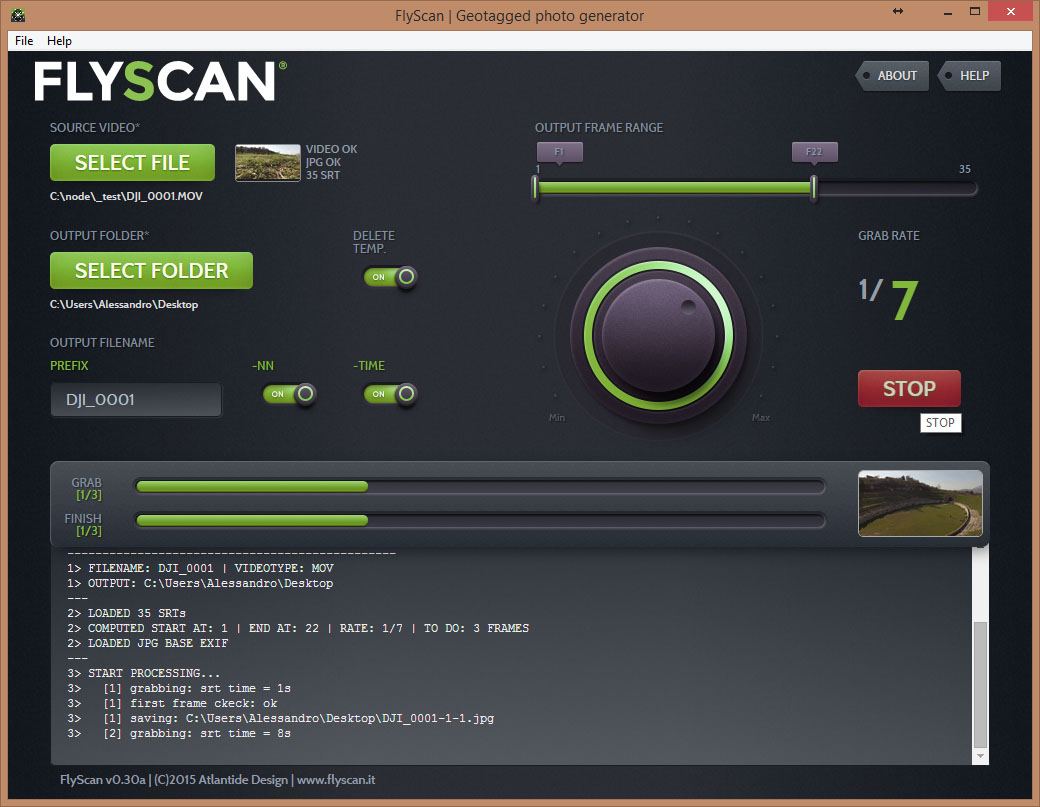Click the SELECT FILE button
Screen dimensions: 1040x807
pyautogui.click(x=132, y=162)
